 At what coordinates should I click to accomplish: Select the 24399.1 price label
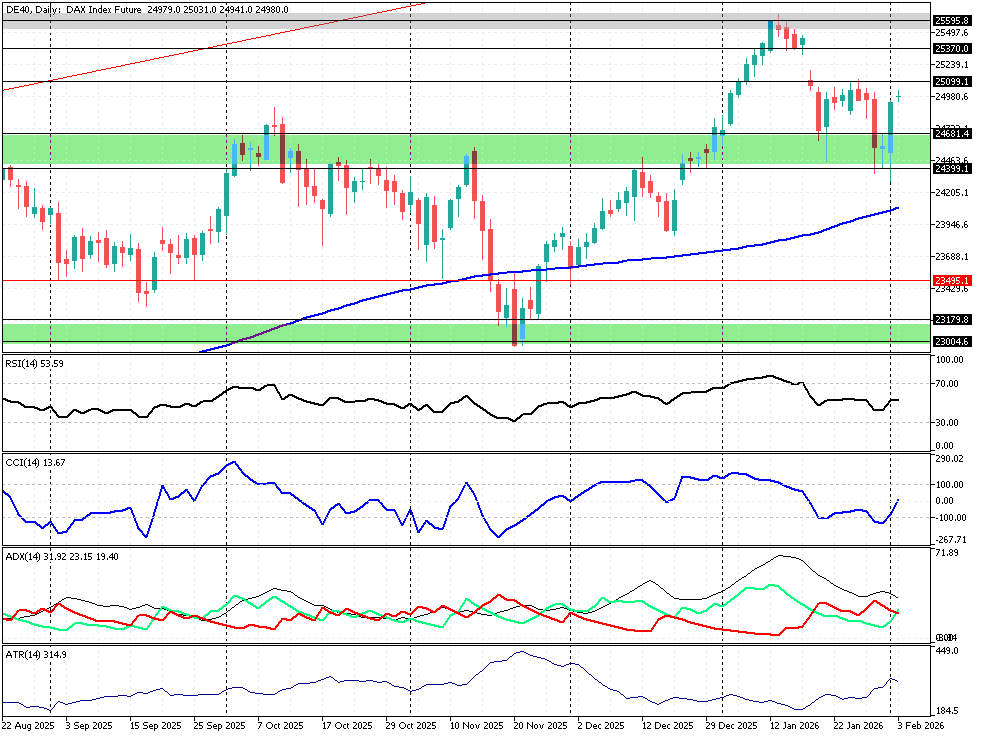point(948,168)
